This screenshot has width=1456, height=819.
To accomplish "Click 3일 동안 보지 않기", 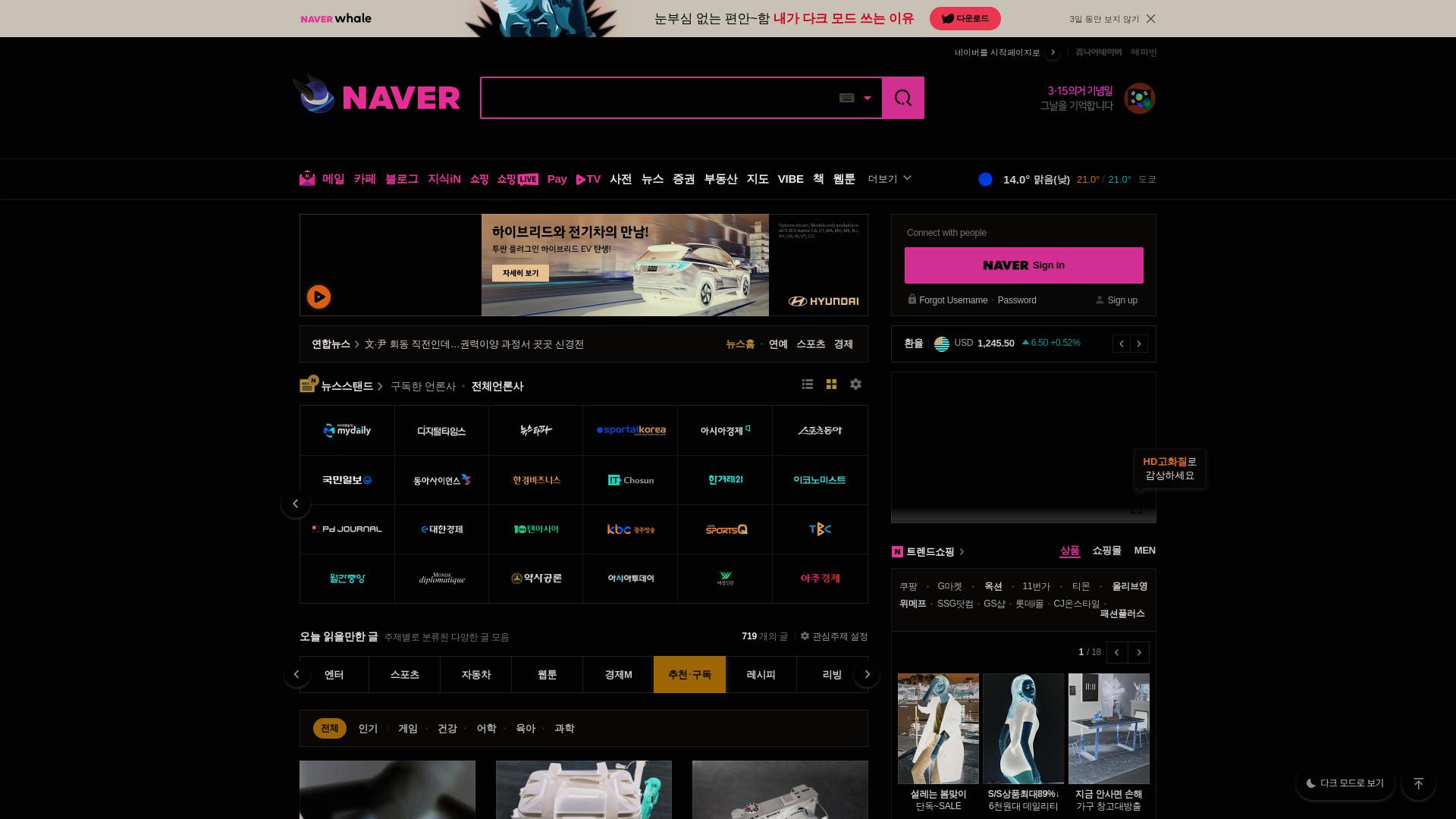I will 1104,19.
